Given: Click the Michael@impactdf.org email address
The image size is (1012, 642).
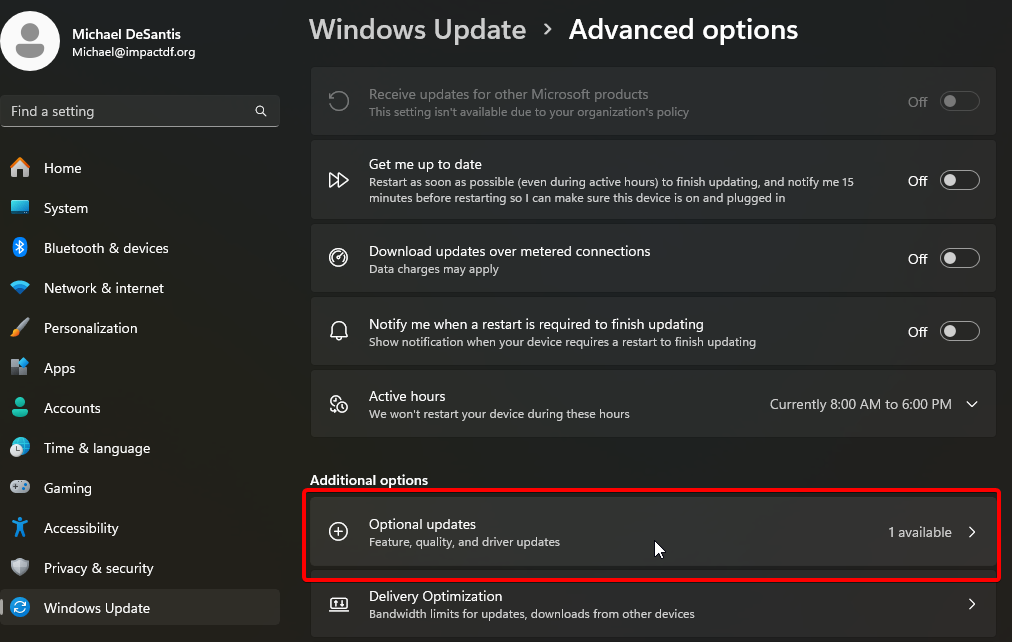Looking at the screenshot, I should pyautogui.click(x=134, y=52).
